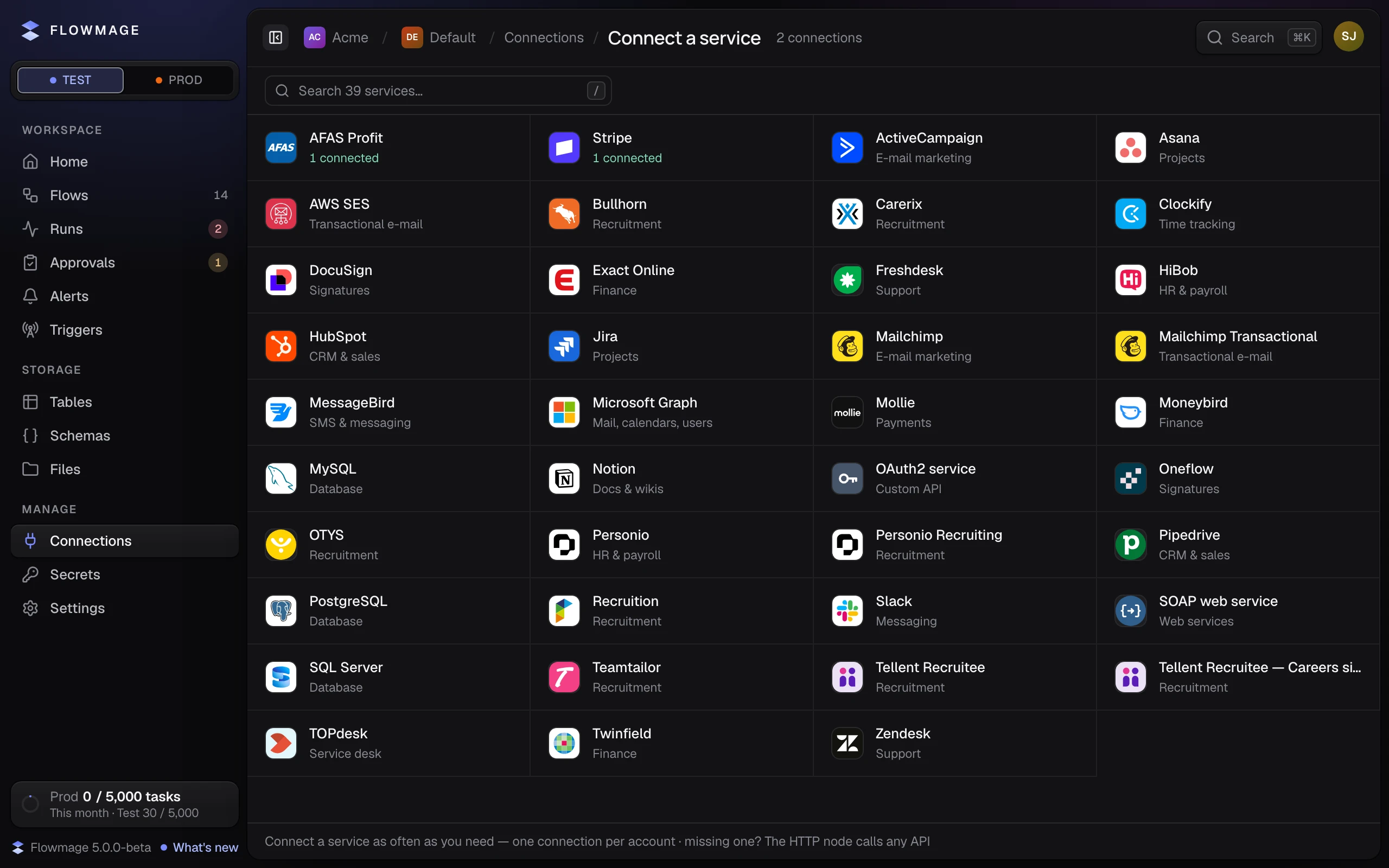
Task: Select the Mollie Payments service
Action: click(954, 412)
